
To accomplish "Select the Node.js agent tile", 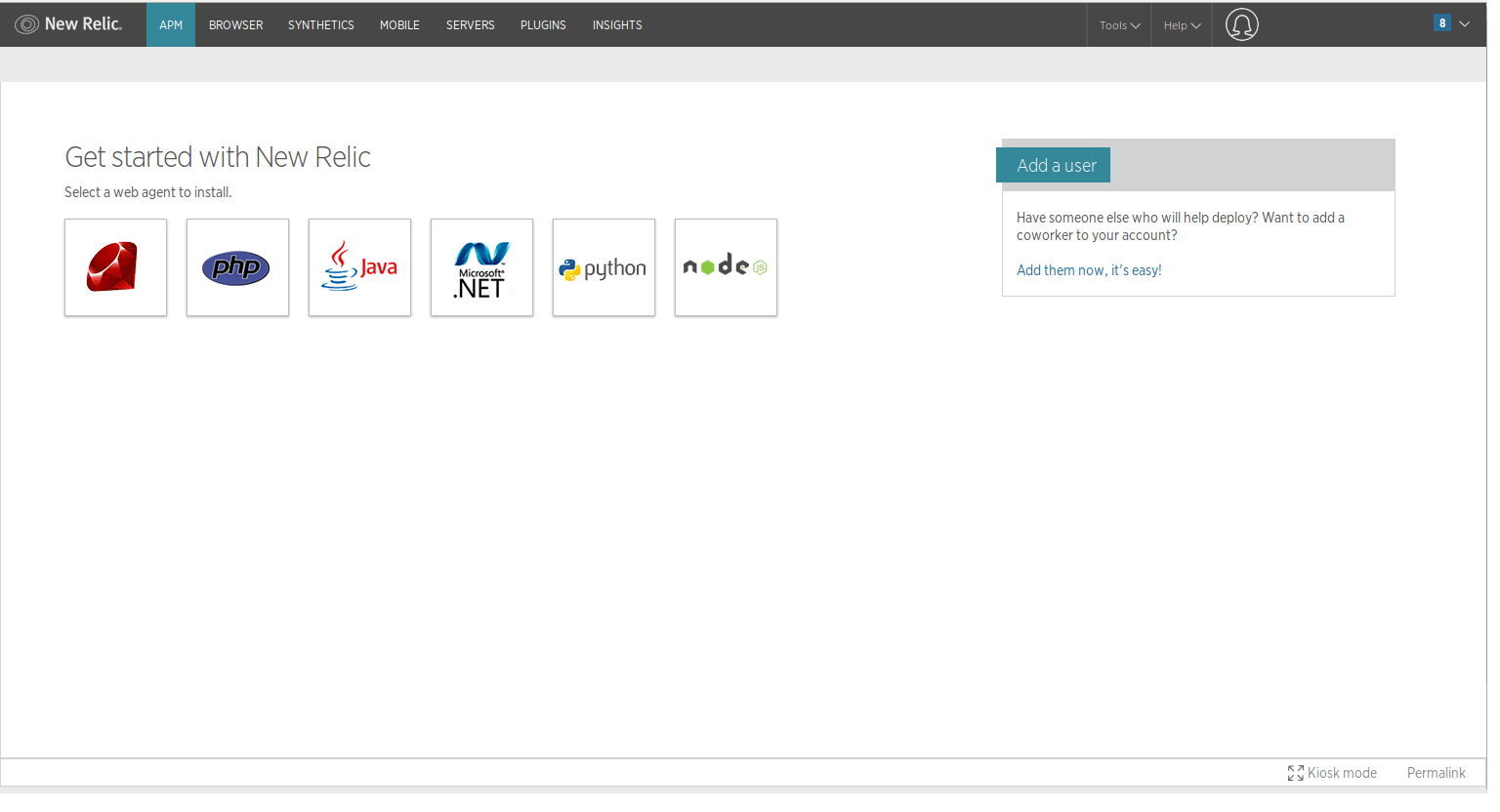I will 726,267.
